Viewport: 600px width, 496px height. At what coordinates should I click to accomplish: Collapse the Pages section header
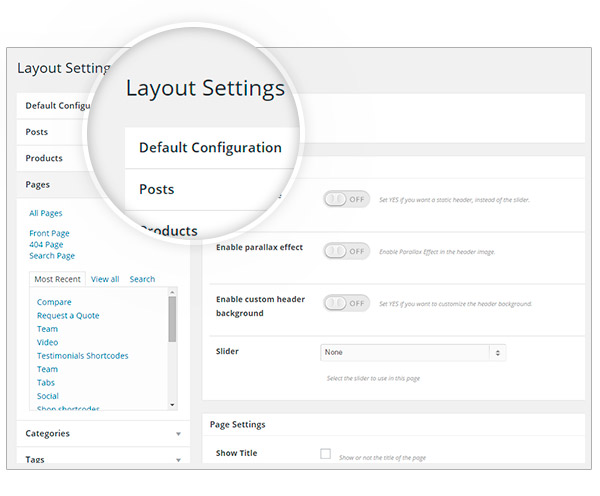tap(38, 184)
